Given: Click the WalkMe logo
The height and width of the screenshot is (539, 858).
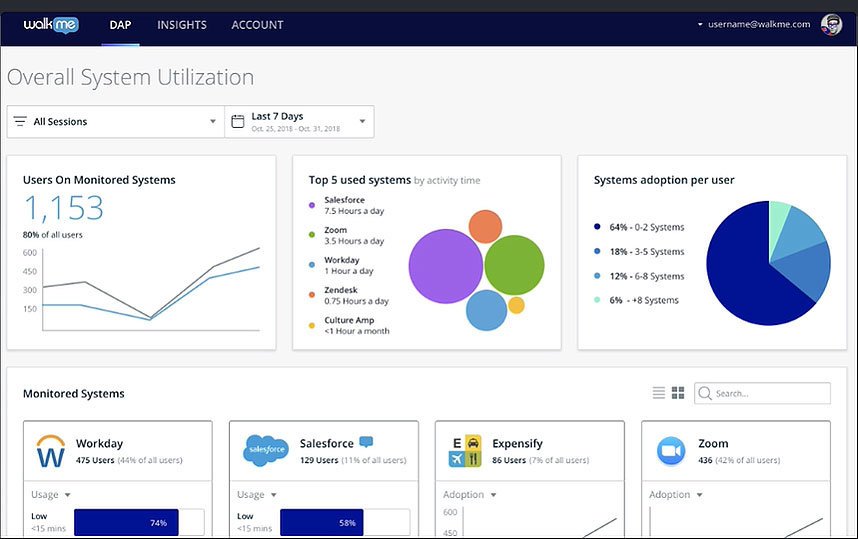Looking at the screenshot, I should click(x=51, y=25).
